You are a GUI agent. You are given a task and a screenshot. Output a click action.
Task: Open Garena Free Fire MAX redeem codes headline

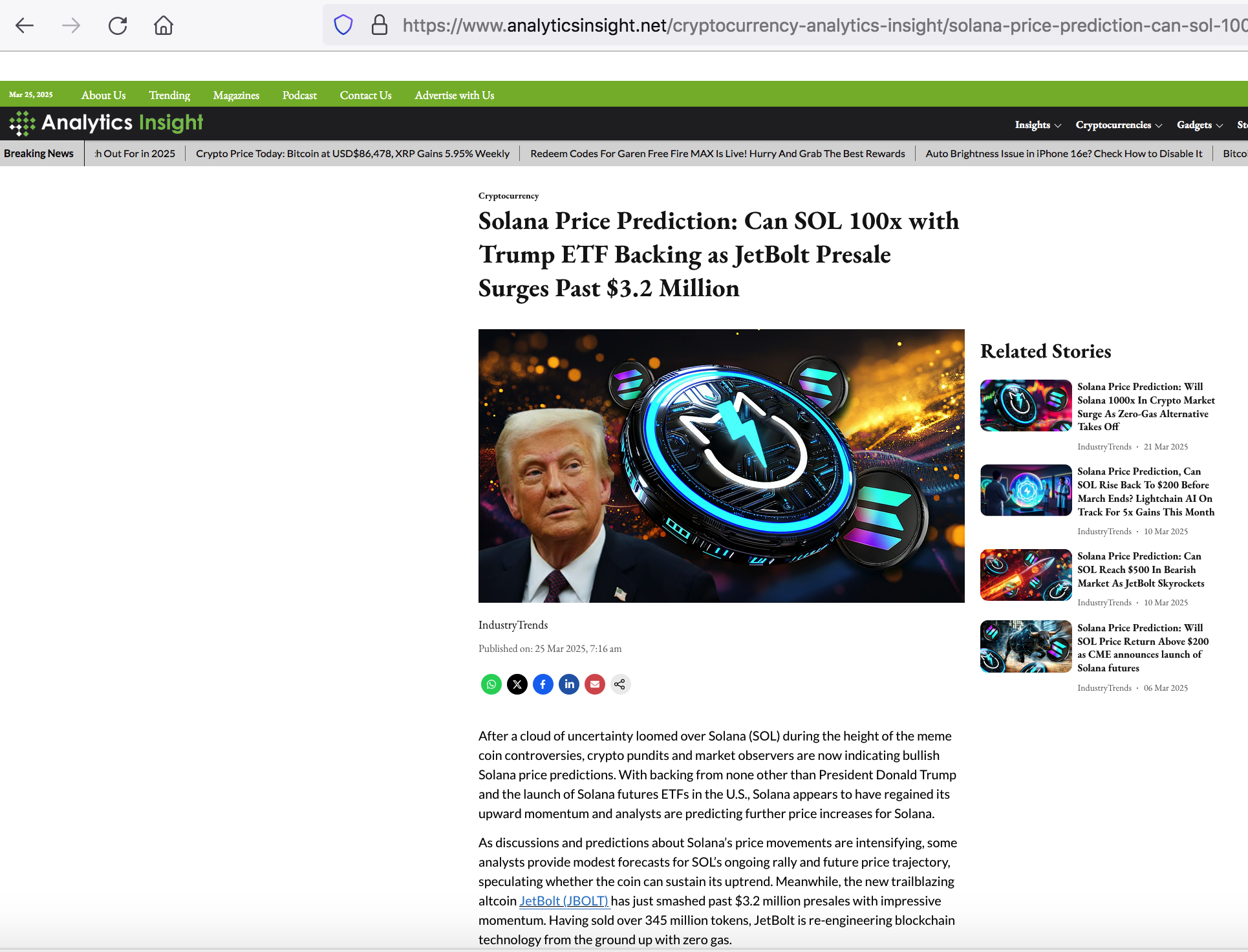pos(718,153)
